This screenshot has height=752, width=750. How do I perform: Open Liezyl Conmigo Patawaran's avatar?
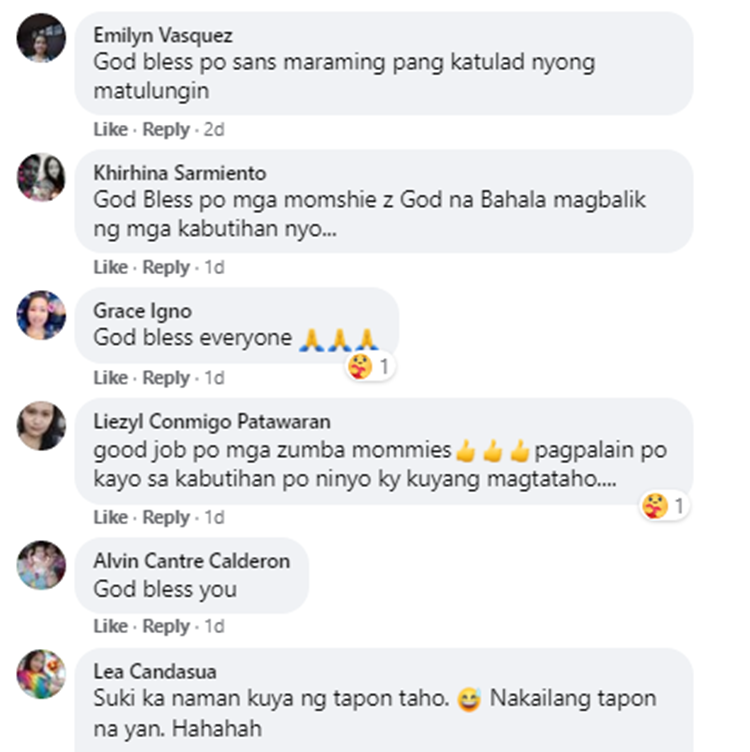tap(41, 425)
